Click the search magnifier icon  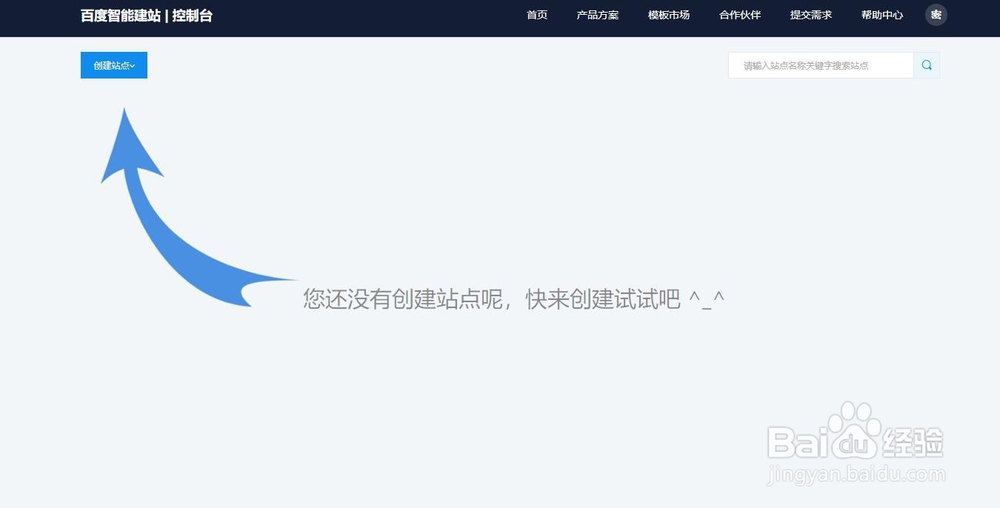click(926, 65)
